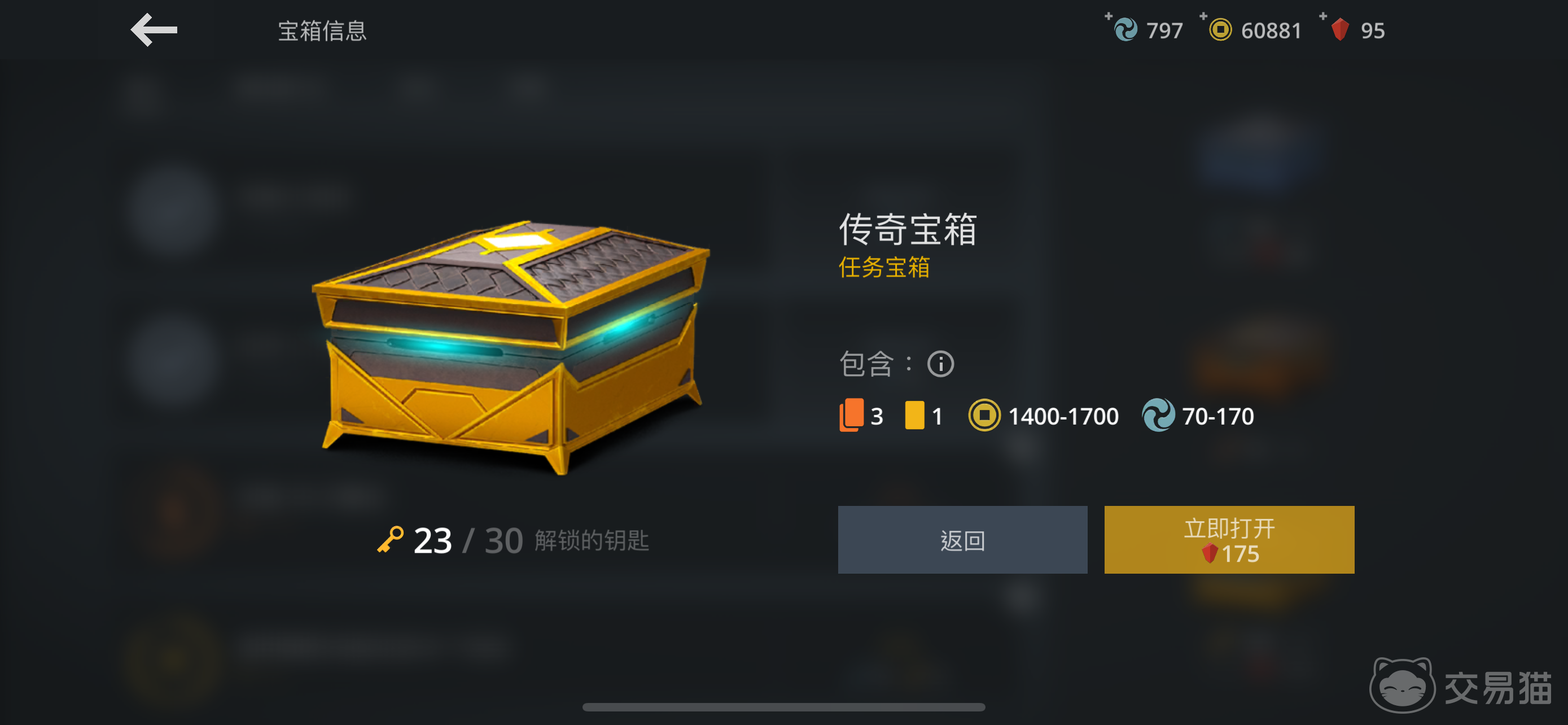The image size is (1568, 725).
Task: Click the 返回 button
Action: click(x=962, y=539)
